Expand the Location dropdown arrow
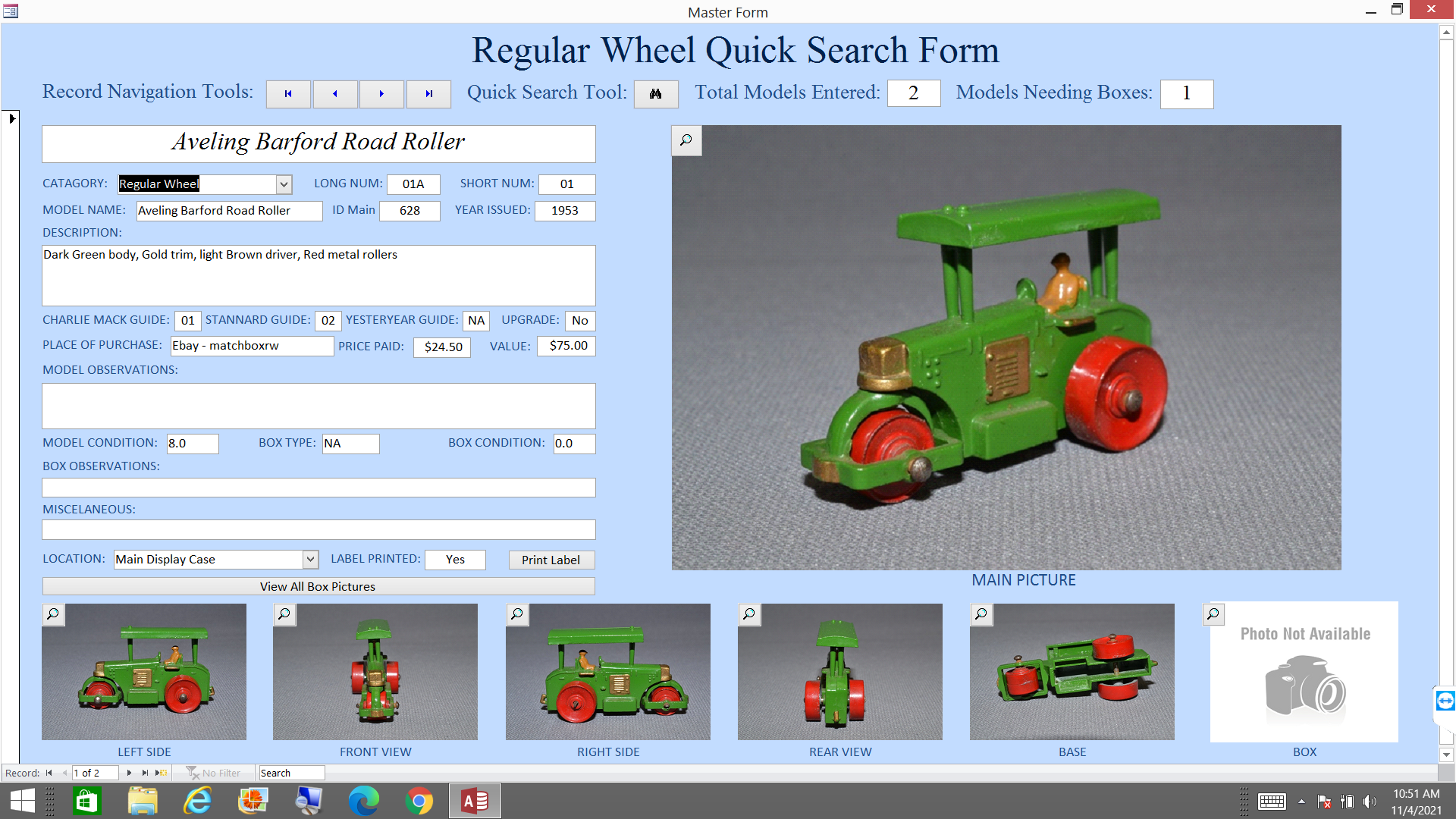The width and height of the screenshot is (1456, 819). (310, 560)
